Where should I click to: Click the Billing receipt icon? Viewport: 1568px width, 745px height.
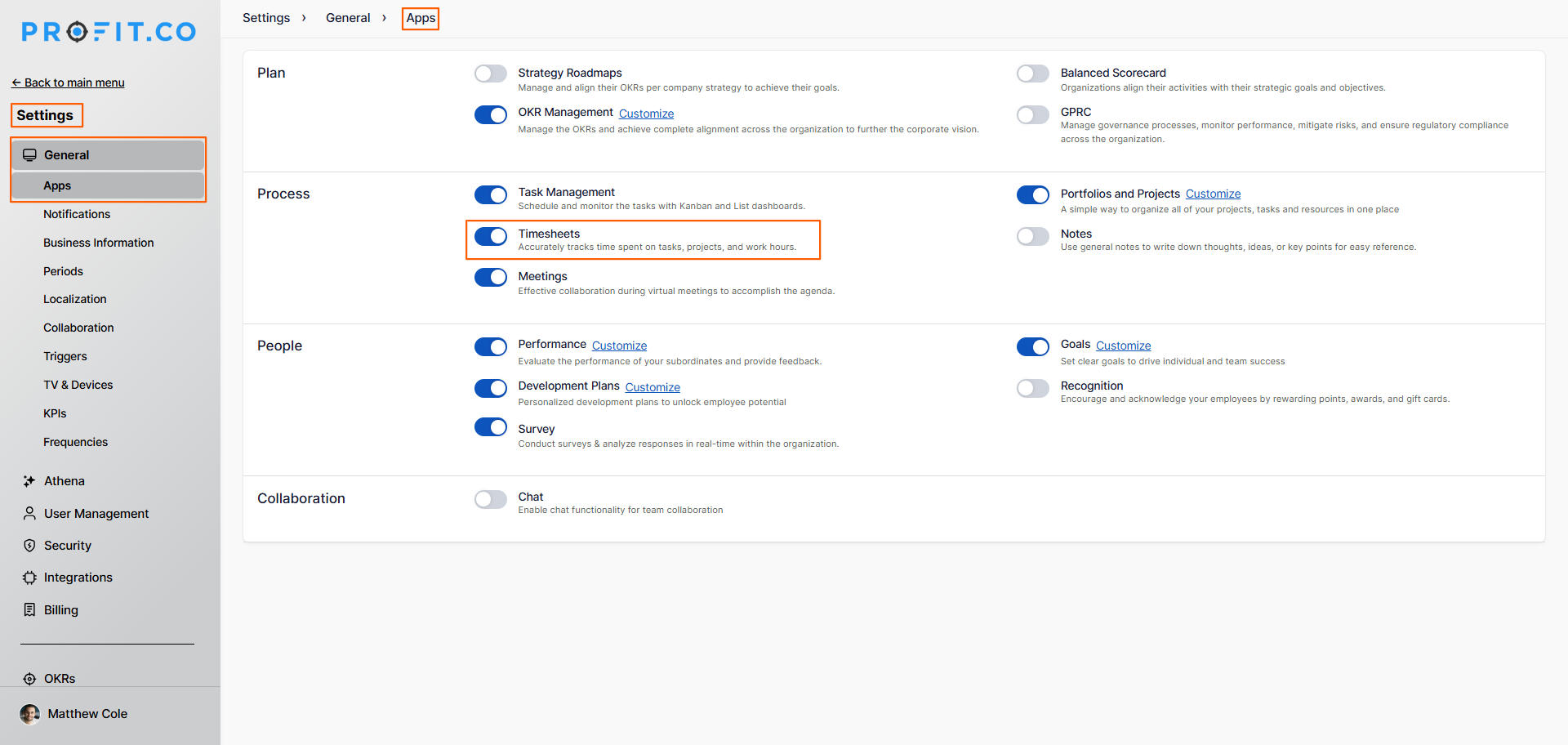tap(29, 610)
